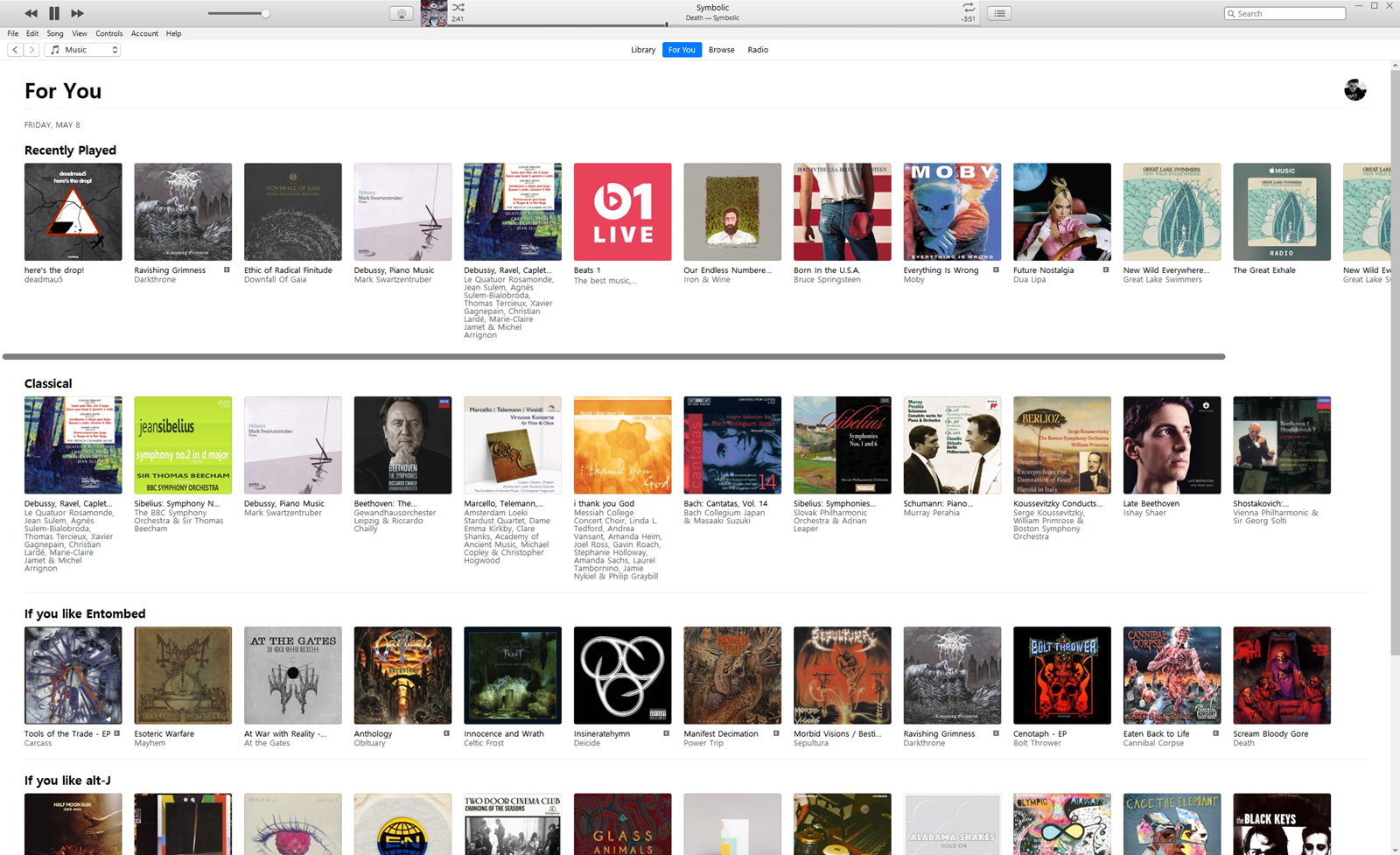1400x855 pixels.
Task: Open the Up Next list button
Action: 999,13
